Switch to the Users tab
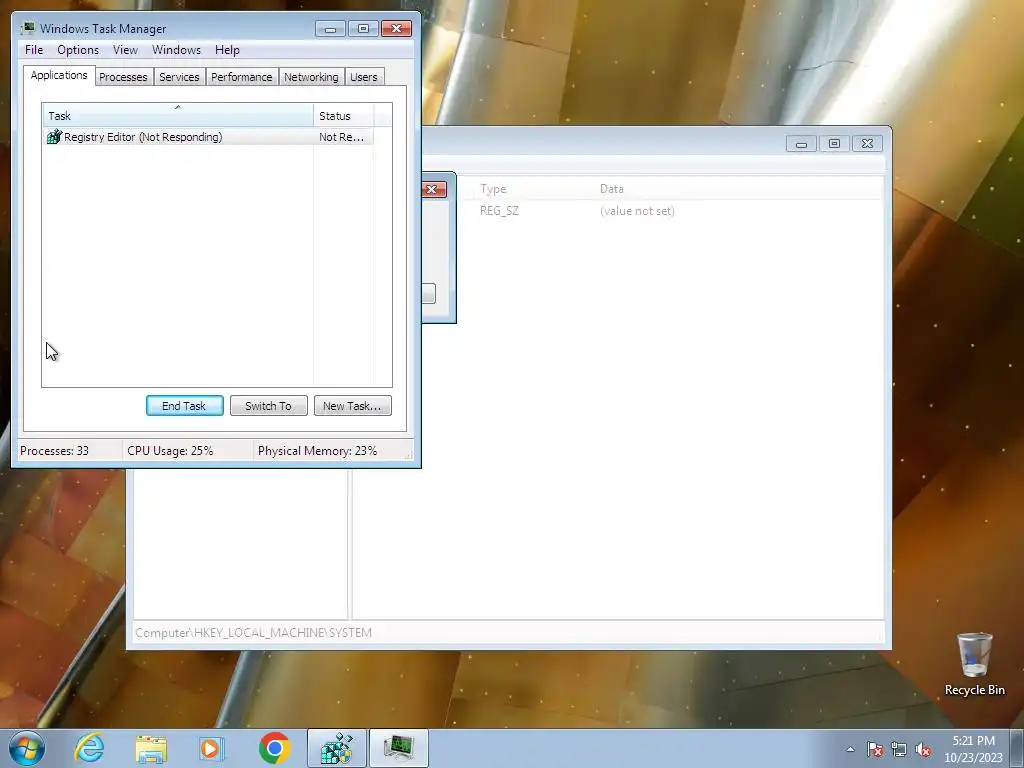This screenshot has height=768, width=1024. pos(364,77)
